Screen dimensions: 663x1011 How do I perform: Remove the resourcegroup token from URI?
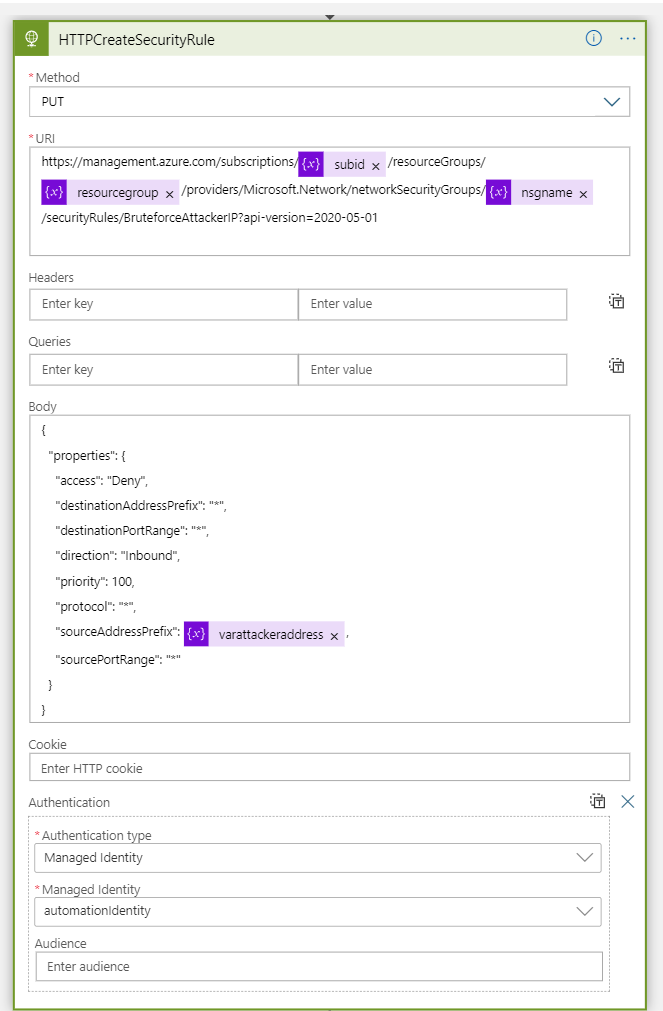170,194
